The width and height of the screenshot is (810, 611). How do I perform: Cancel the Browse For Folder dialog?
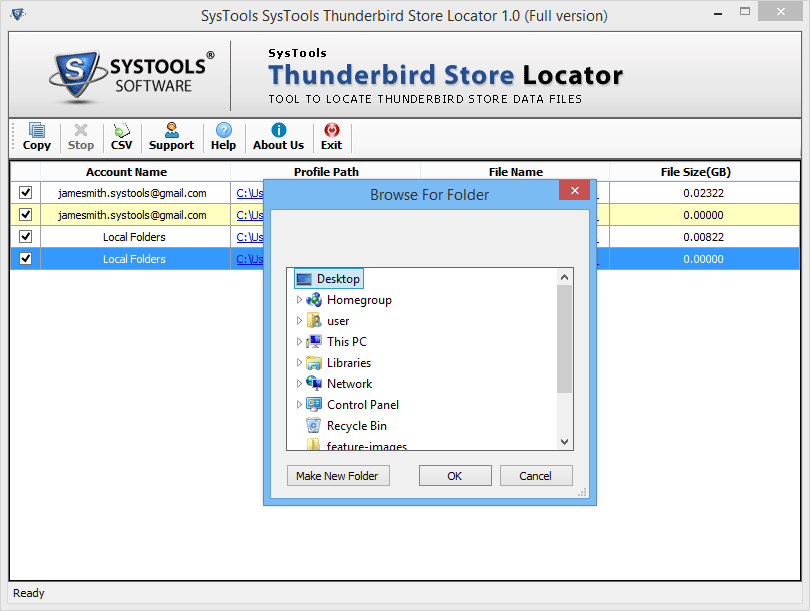pos(536,476)
